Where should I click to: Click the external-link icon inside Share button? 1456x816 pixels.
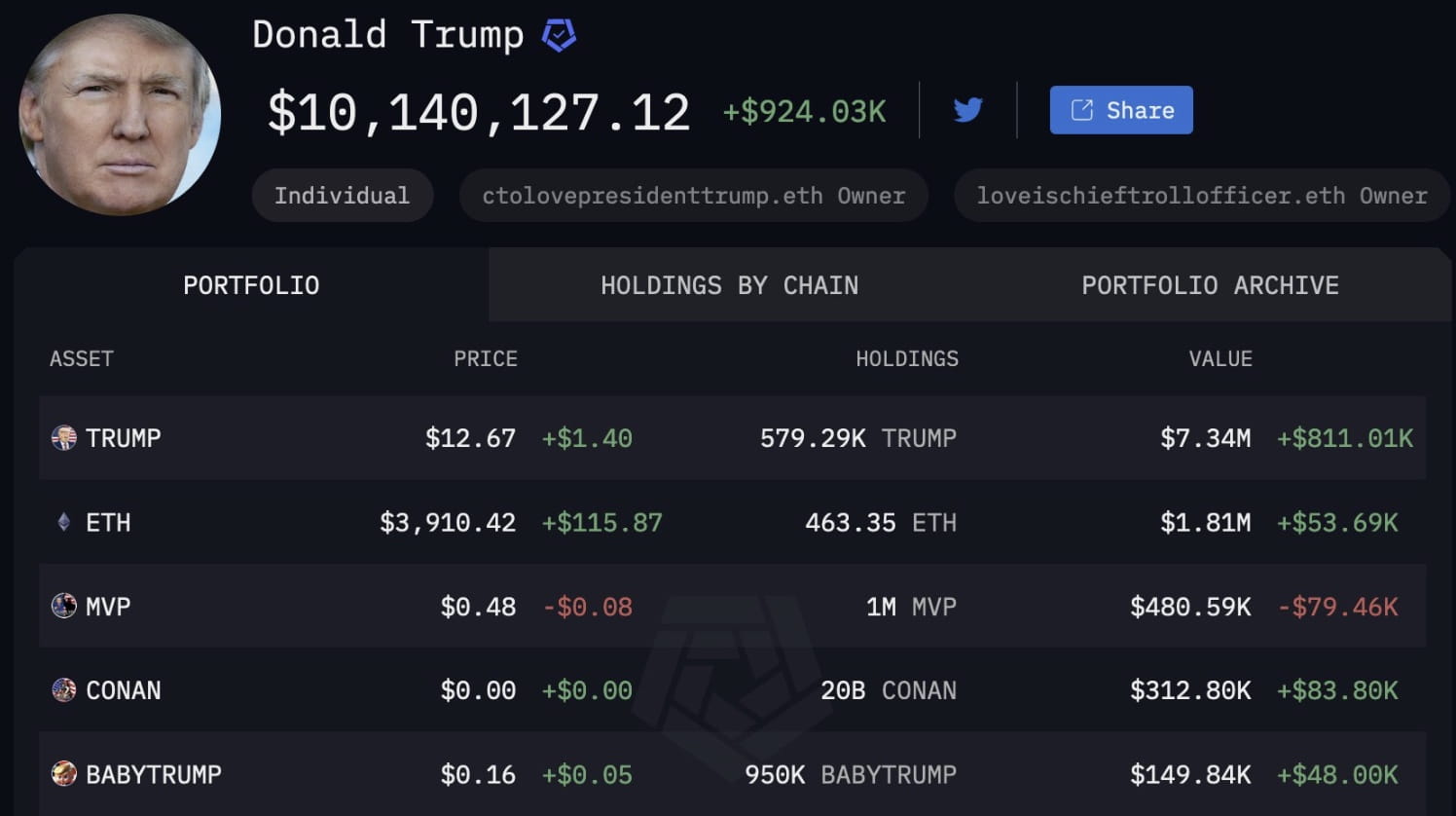click(1080, 110)
